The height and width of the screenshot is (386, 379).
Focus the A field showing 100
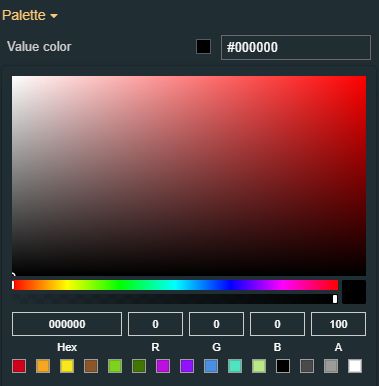338,324
